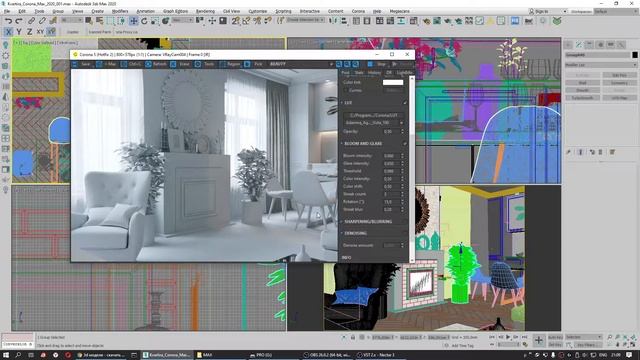The width and height of the screenshot is (640, 360).
Task: Restrict transform to X axis
Action: (x=8, y=31)
